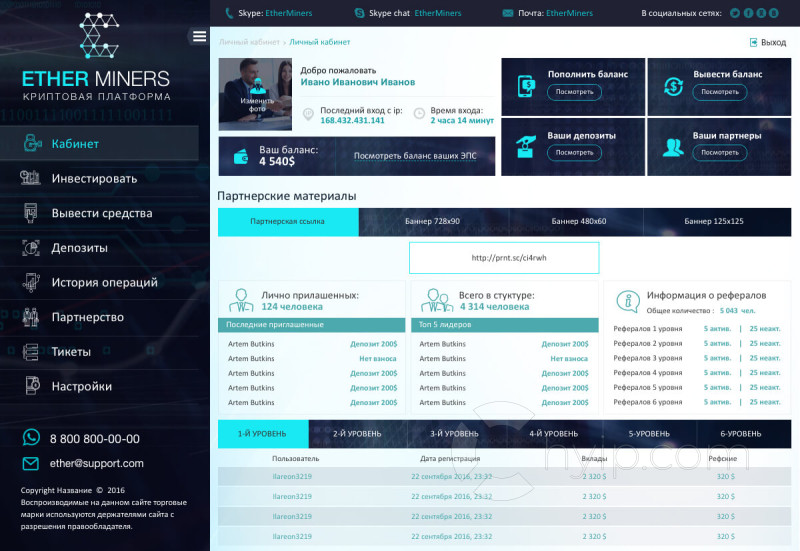Viewport: 800px width, 551px height.
Task: Click the История операций sidebar icon
Action: (x=31, y=282)
